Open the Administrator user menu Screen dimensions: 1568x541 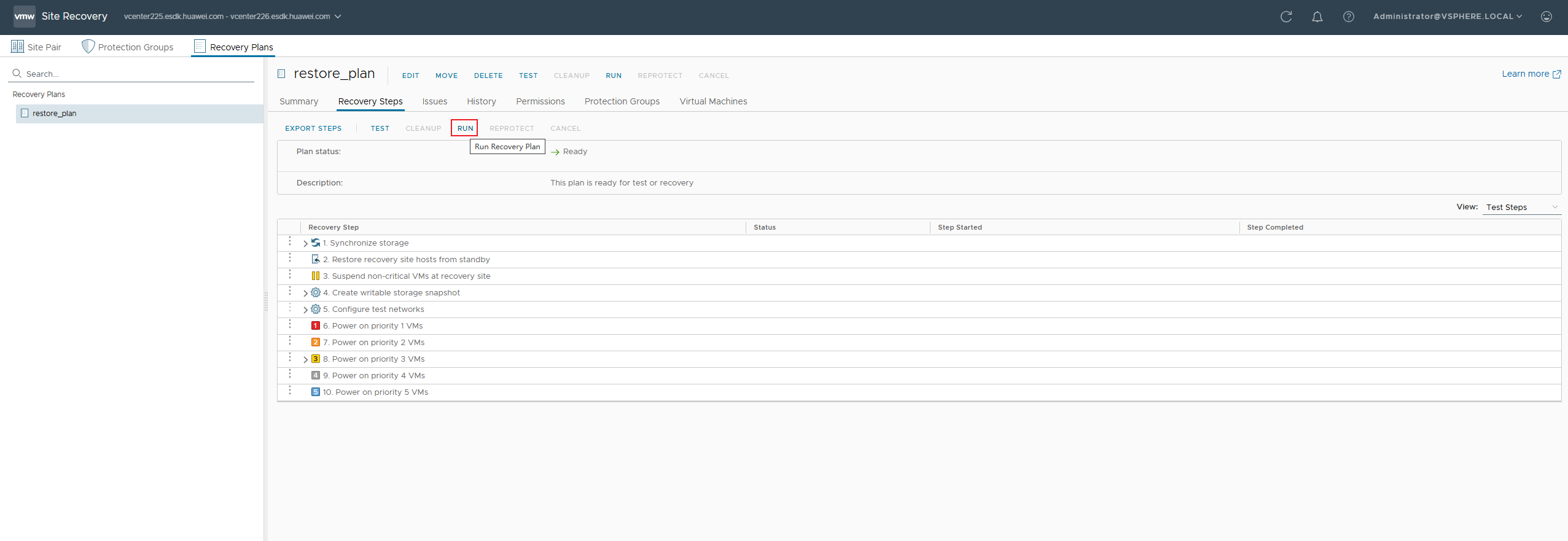point(1448,17)
